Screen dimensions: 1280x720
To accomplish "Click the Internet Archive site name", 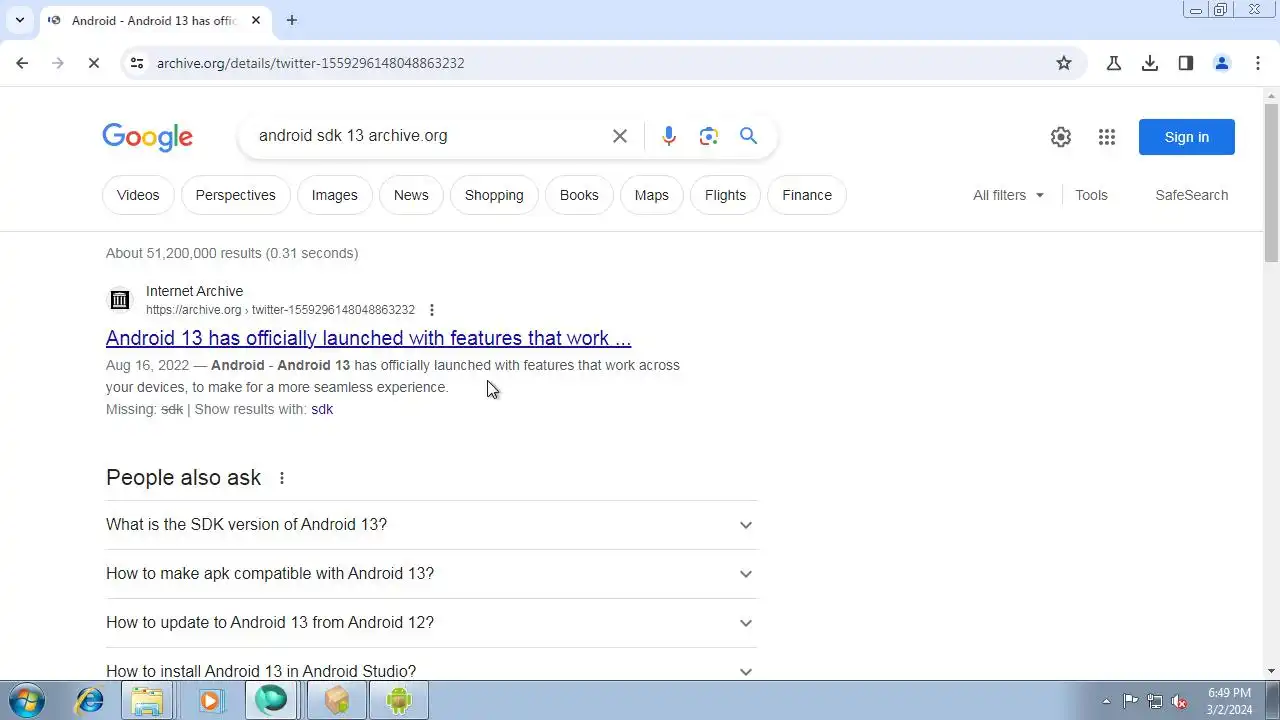I will [x=194, y=291].
